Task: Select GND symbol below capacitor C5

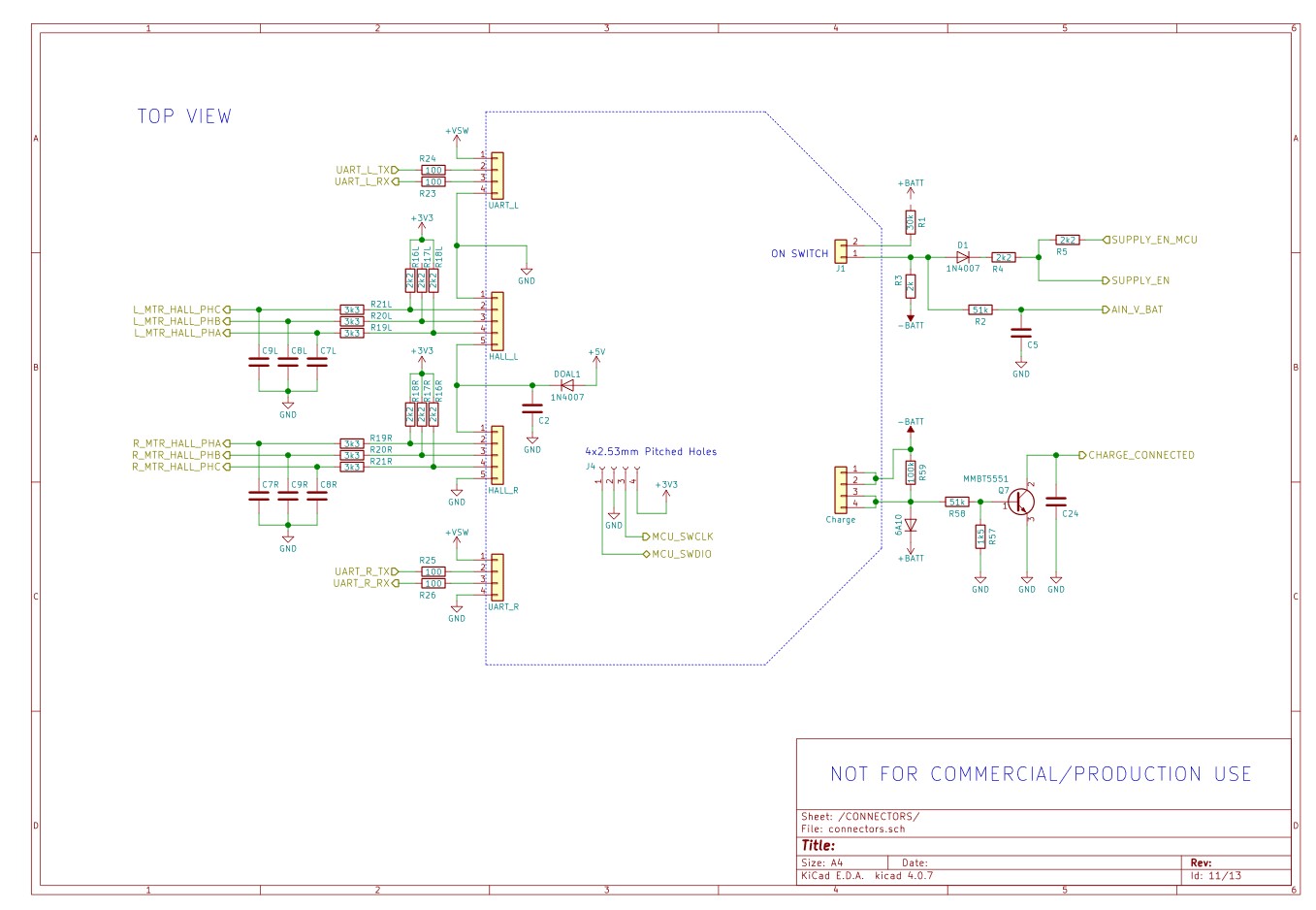Action: pos(1021,369)
